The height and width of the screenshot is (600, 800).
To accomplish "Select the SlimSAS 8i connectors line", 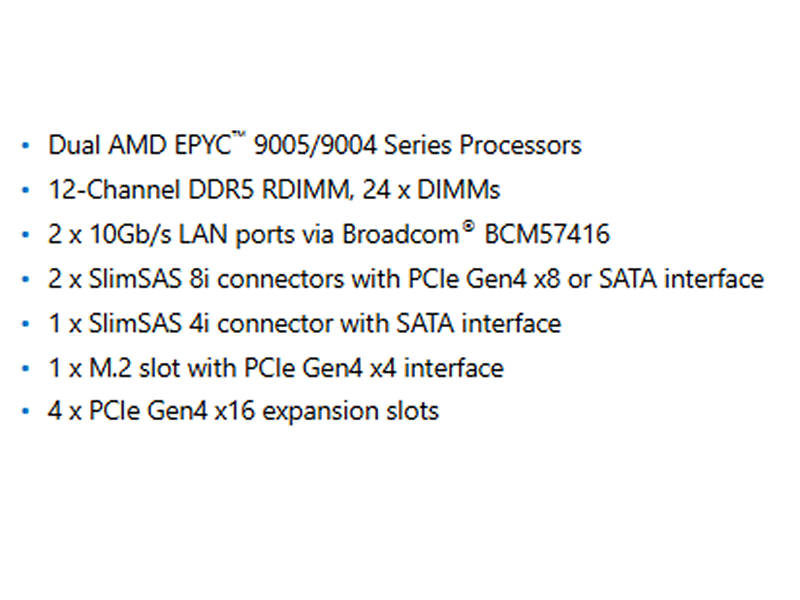I will pyautogui.click(x=406, y=279).
